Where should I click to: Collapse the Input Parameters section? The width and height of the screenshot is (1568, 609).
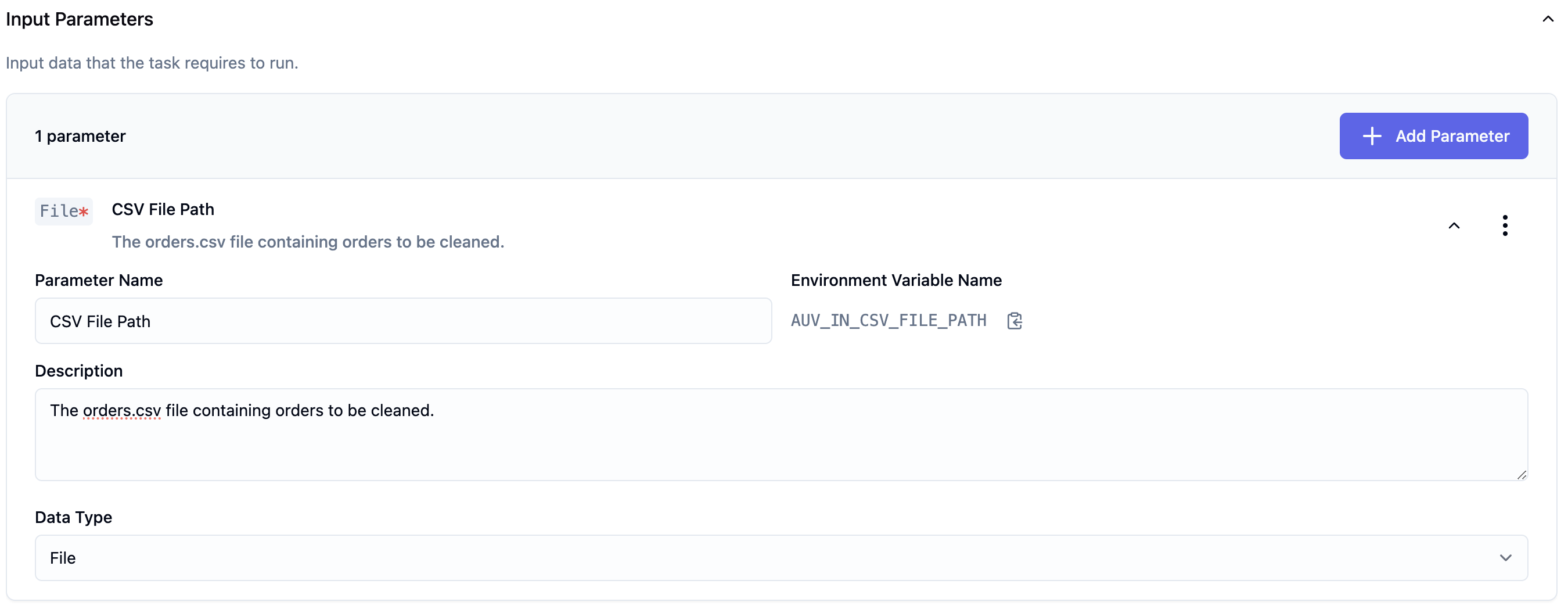[1548, 19]
